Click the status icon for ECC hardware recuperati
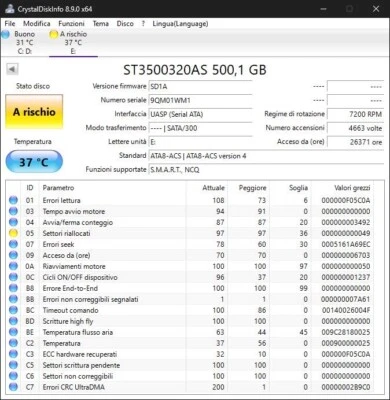This screenshot has width=390, height=400. [13, 354]
